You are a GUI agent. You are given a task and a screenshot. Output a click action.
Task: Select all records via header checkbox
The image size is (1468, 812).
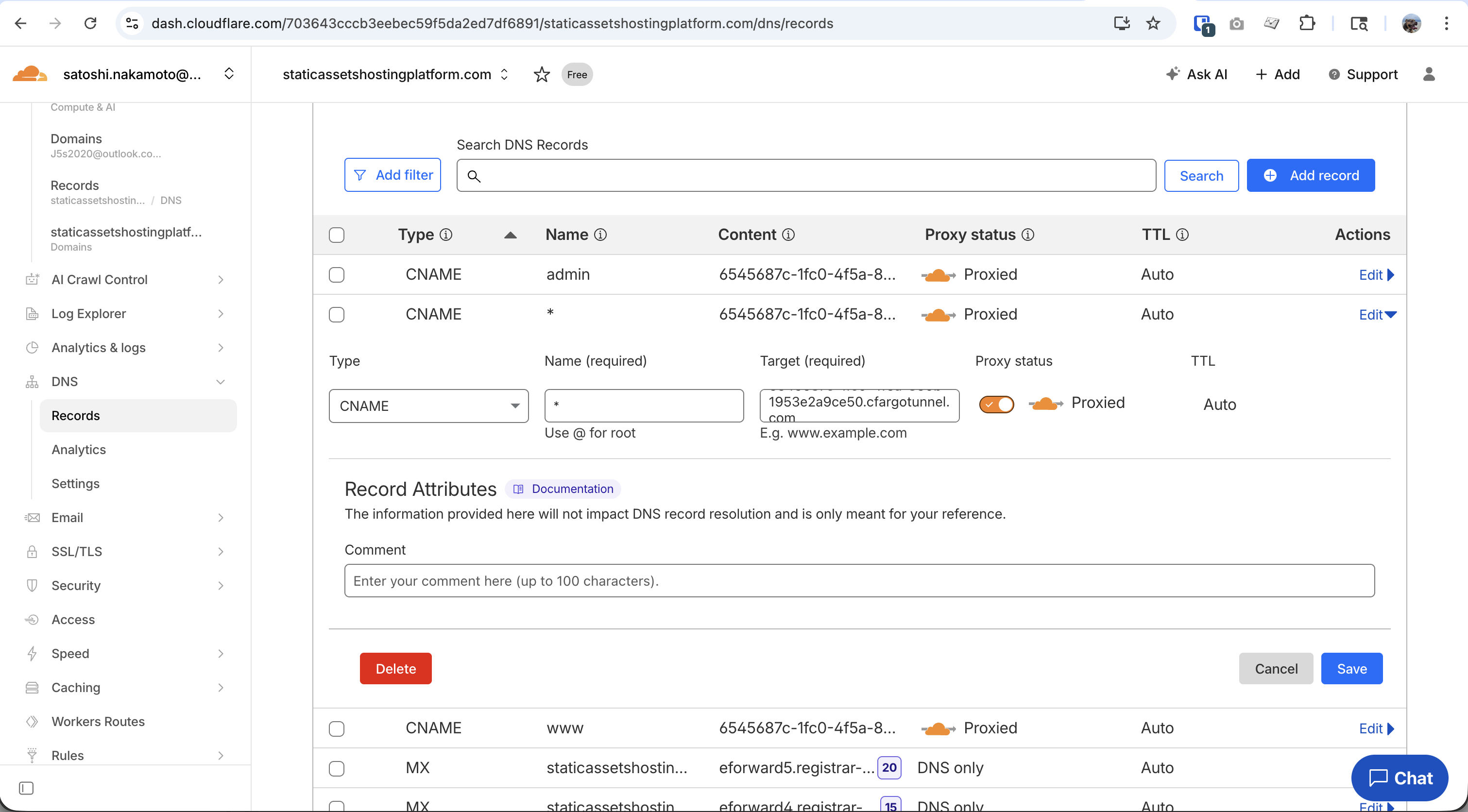pyautogui.click(x=336, y=235)
